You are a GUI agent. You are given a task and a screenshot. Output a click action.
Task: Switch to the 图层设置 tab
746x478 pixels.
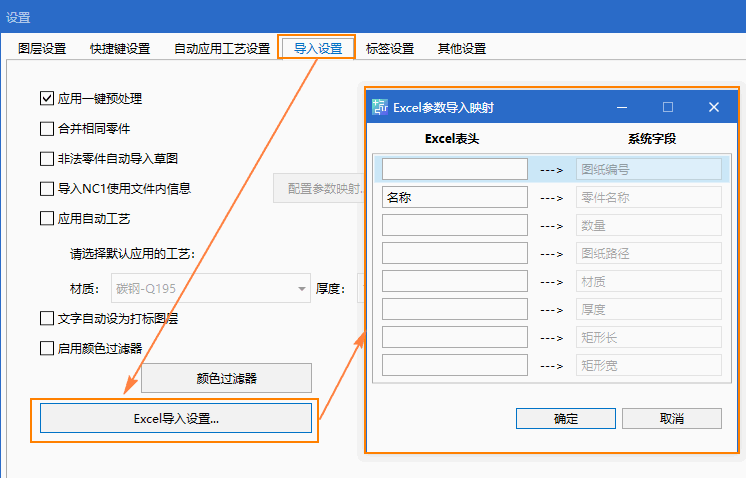[42, 48]
